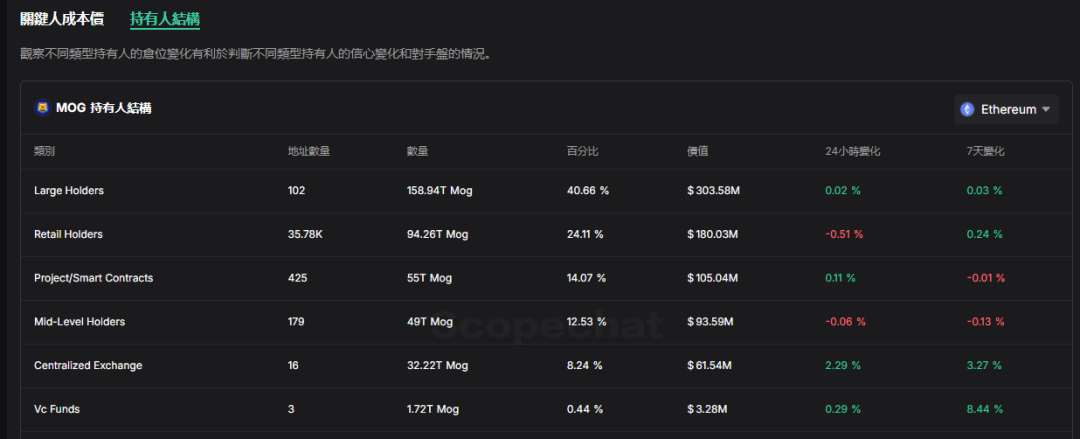The height and width of the screenshot is (439, 1080).
Task: Click the Ethereum dropdown arrow
Action: click(x=1046, y=109)
